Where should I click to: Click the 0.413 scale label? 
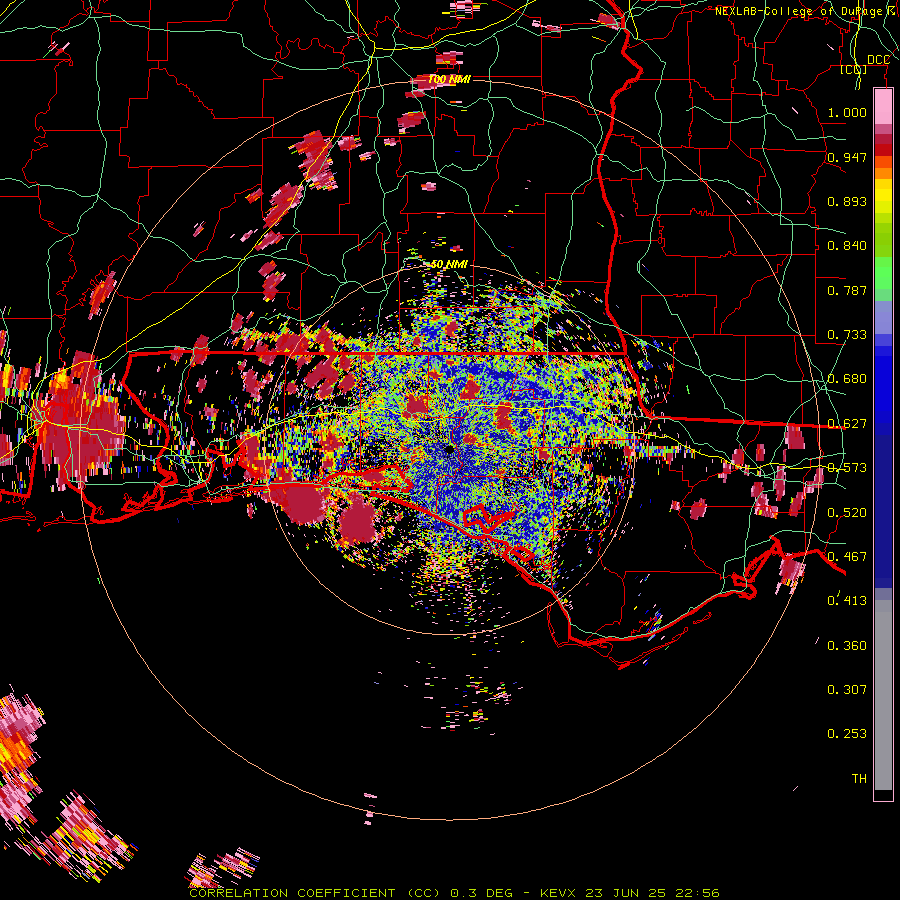(x=847, y=601)
